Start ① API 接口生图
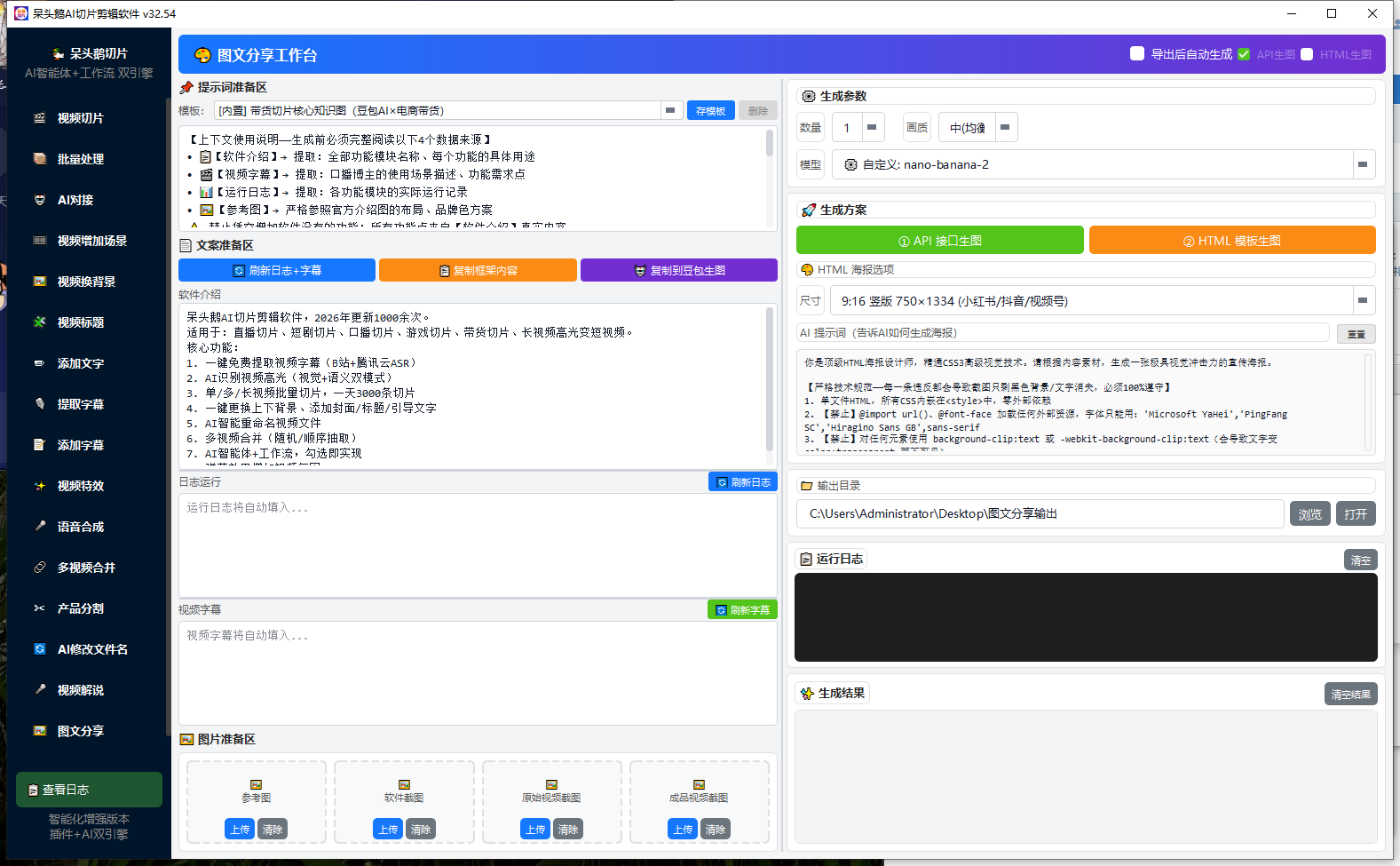Screen dimensions: 1400x866 tap(940, 241)
